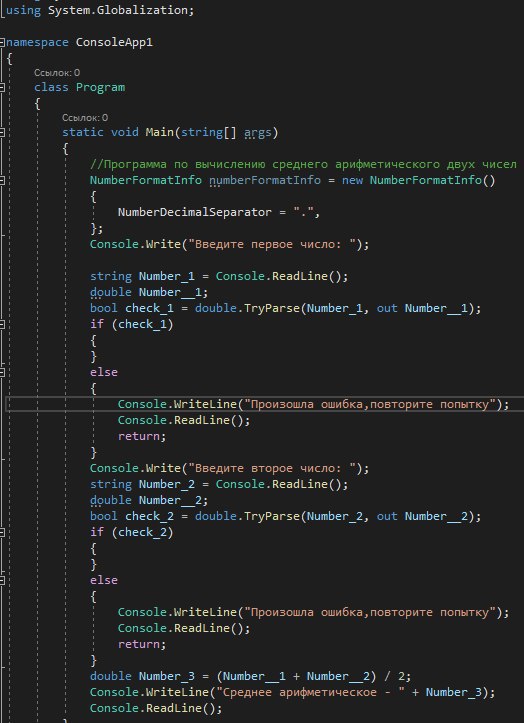Click the green comment about среднего арифметического
The image size is (524, 723).
(303, 164)
